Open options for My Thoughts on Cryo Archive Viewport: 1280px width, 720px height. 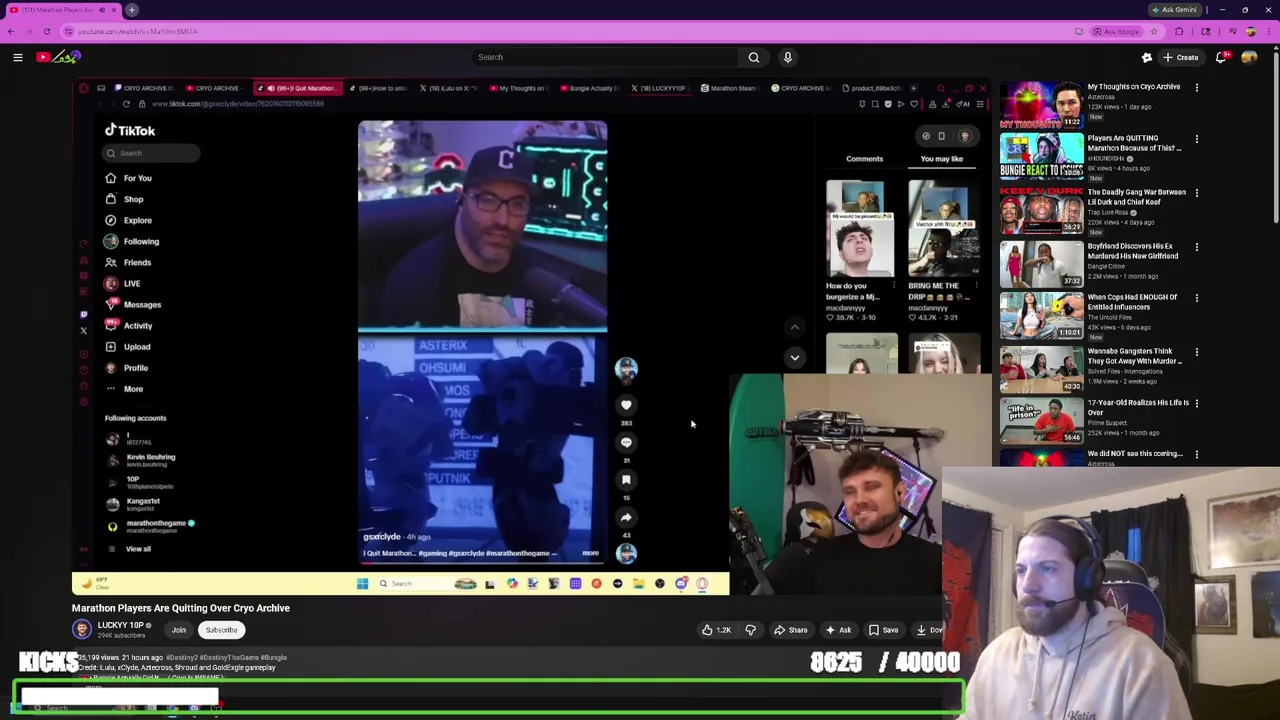[1196, 88]
